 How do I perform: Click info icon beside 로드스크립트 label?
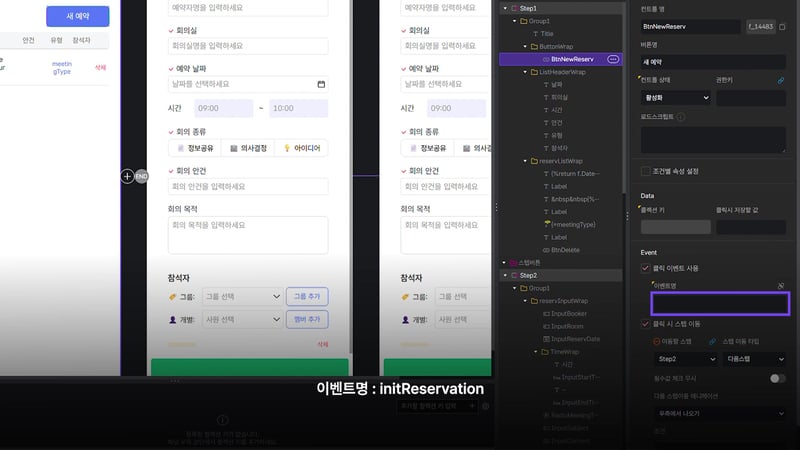681,117
